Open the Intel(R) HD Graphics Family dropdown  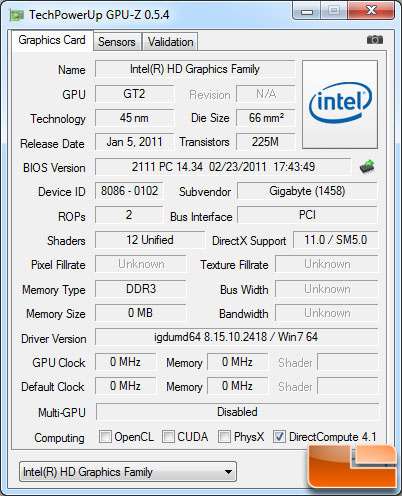(128, 472)
